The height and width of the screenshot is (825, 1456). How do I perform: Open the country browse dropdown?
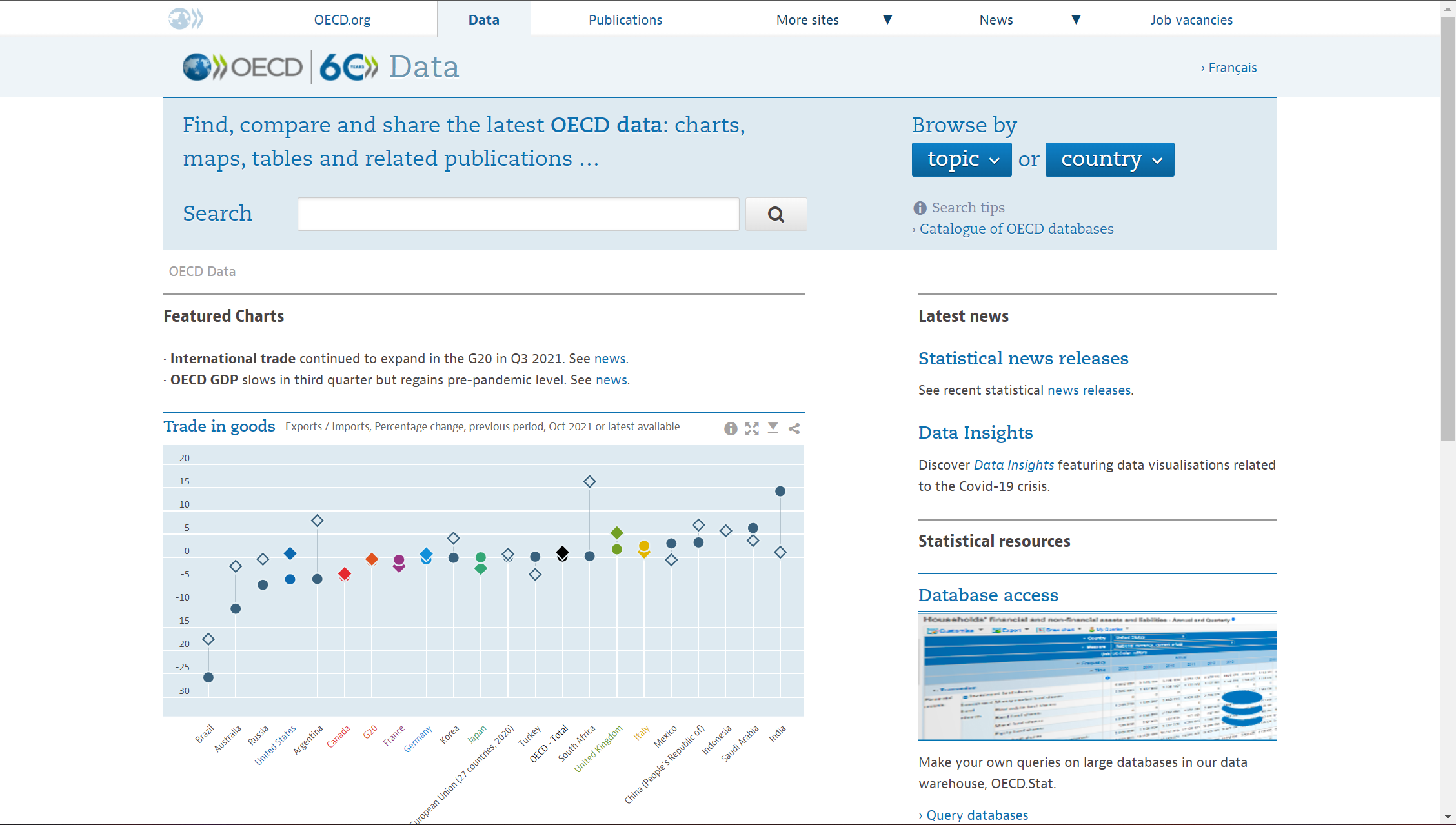click(x=1109, y=159)
